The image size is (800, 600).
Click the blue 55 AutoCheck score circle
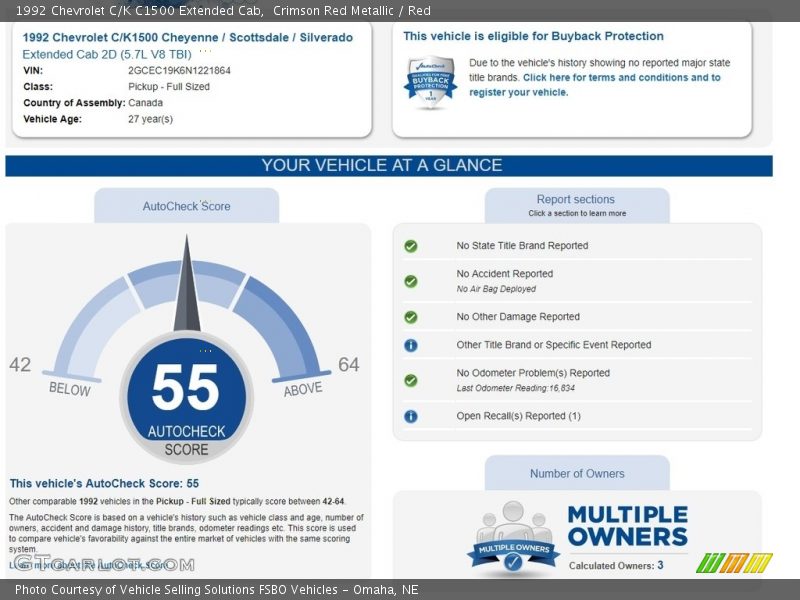click(186, 395)
